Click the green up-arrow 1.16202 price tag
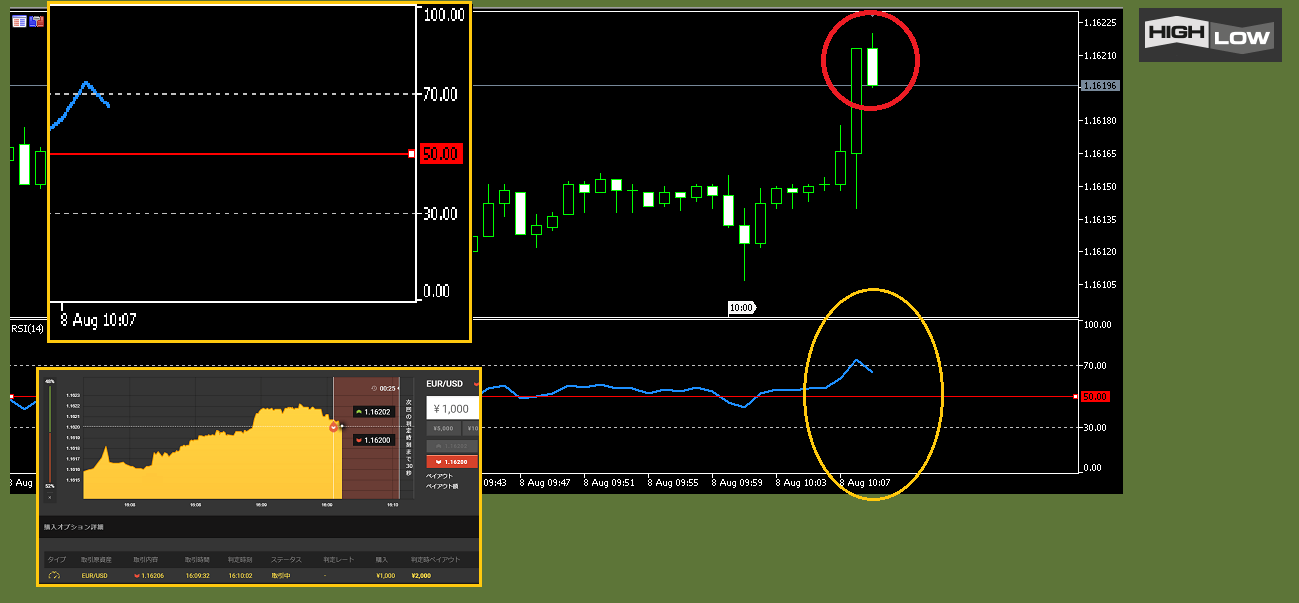The image size is (1299, 603). [373, 411]
